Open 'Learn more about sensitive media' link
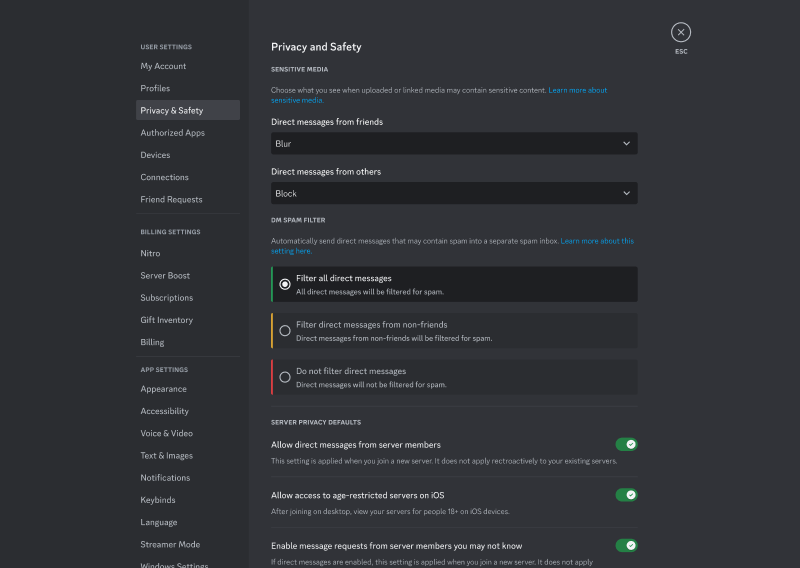800x568 pixels. (578, 90)
